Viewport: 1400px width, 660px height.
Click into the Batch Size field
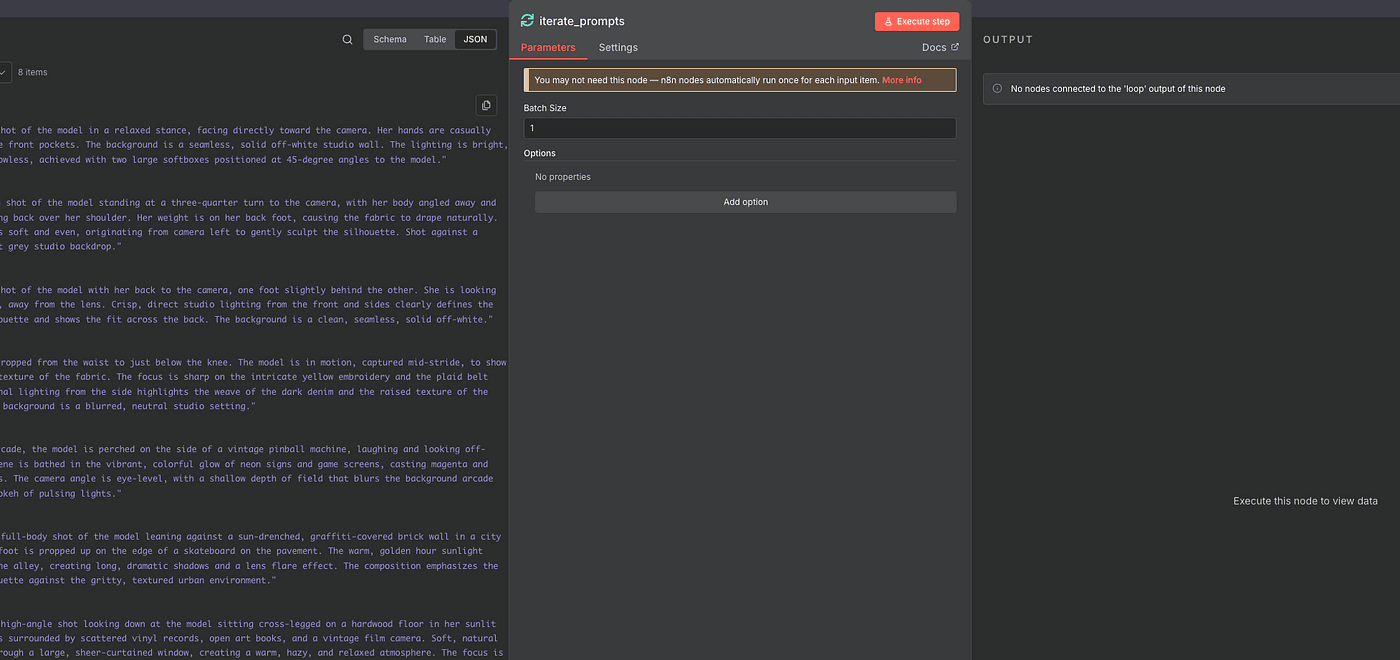(x=739, y=128)
